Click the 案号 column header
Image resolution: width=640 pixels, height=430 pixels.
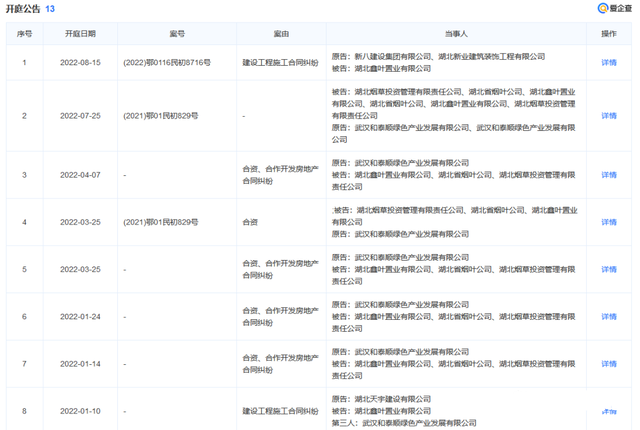(x=177, y=34)
